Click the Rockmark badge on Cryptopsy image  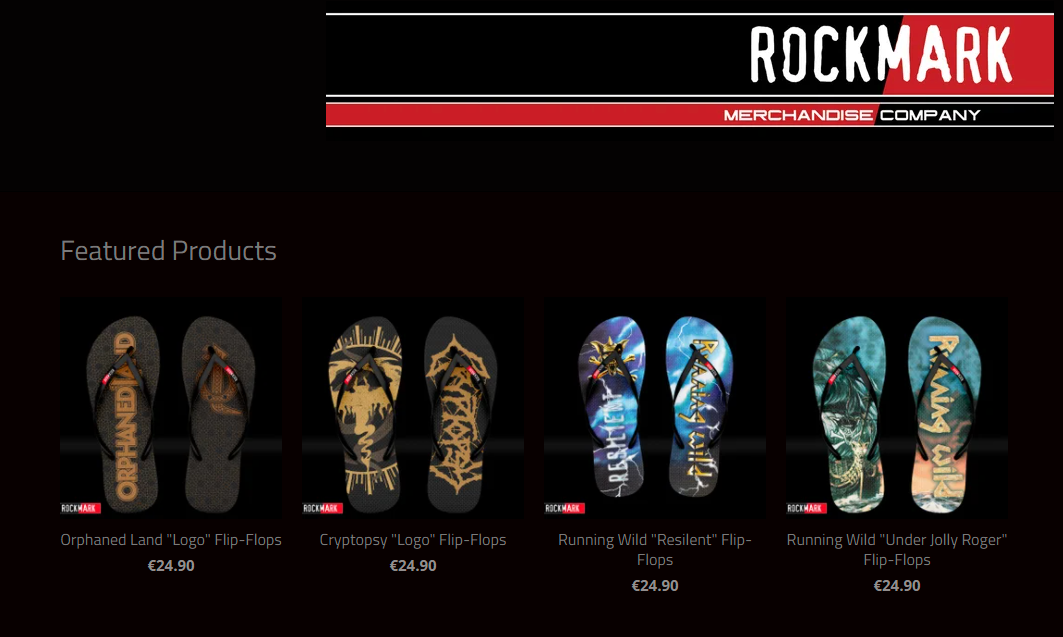(323, 508)
